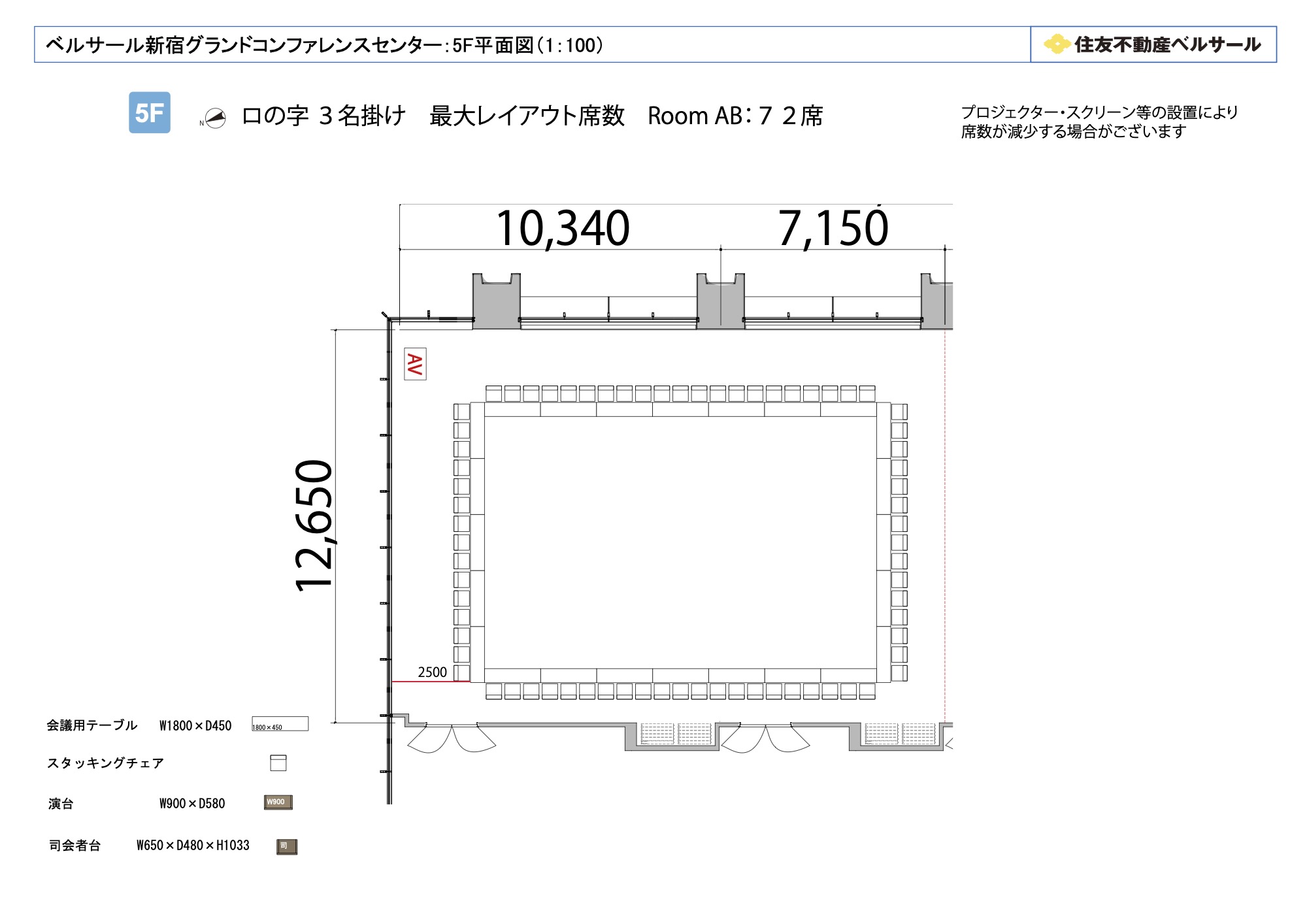Click the text 最大レイアウト席数
The image size is (1307, 924).
(x=527, y=116)
